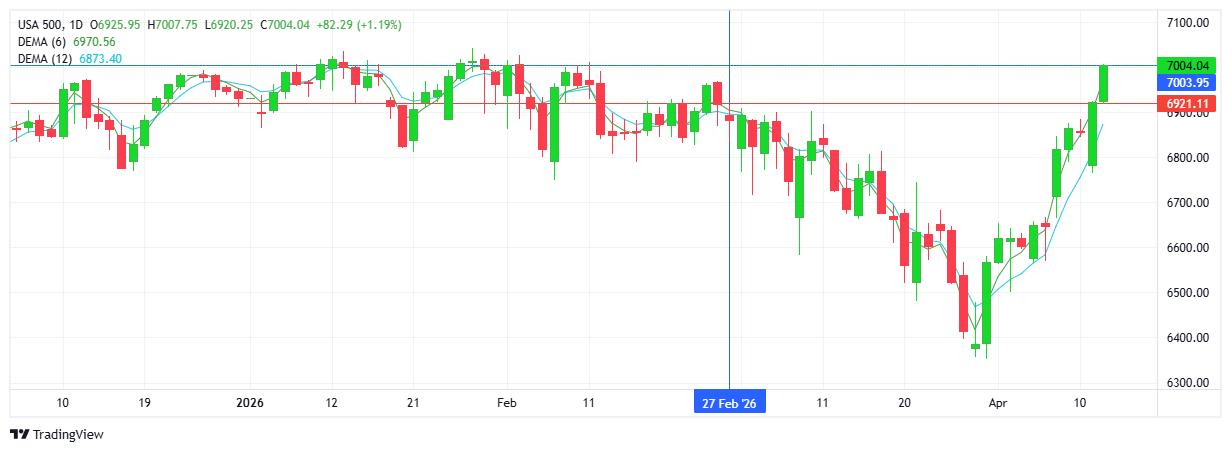Click the blue 7003.95 price label

(x=1189, y=83)
